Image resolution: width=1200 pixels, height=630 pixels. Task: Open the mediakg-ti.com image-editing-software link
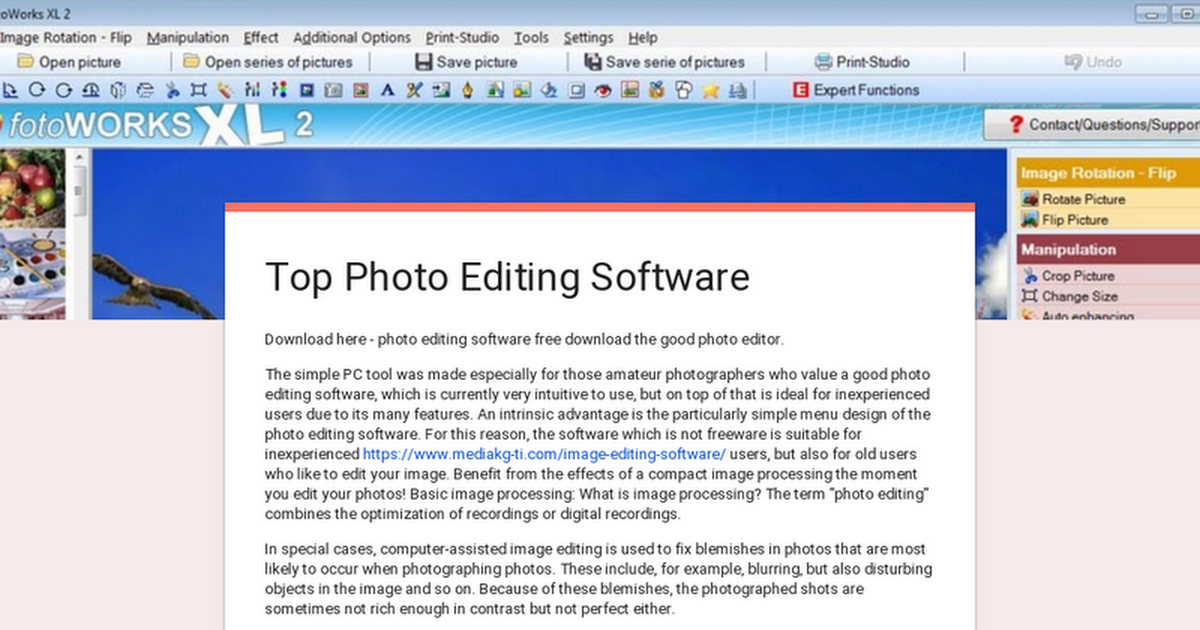pyautogui.click(x=544, y=454)
